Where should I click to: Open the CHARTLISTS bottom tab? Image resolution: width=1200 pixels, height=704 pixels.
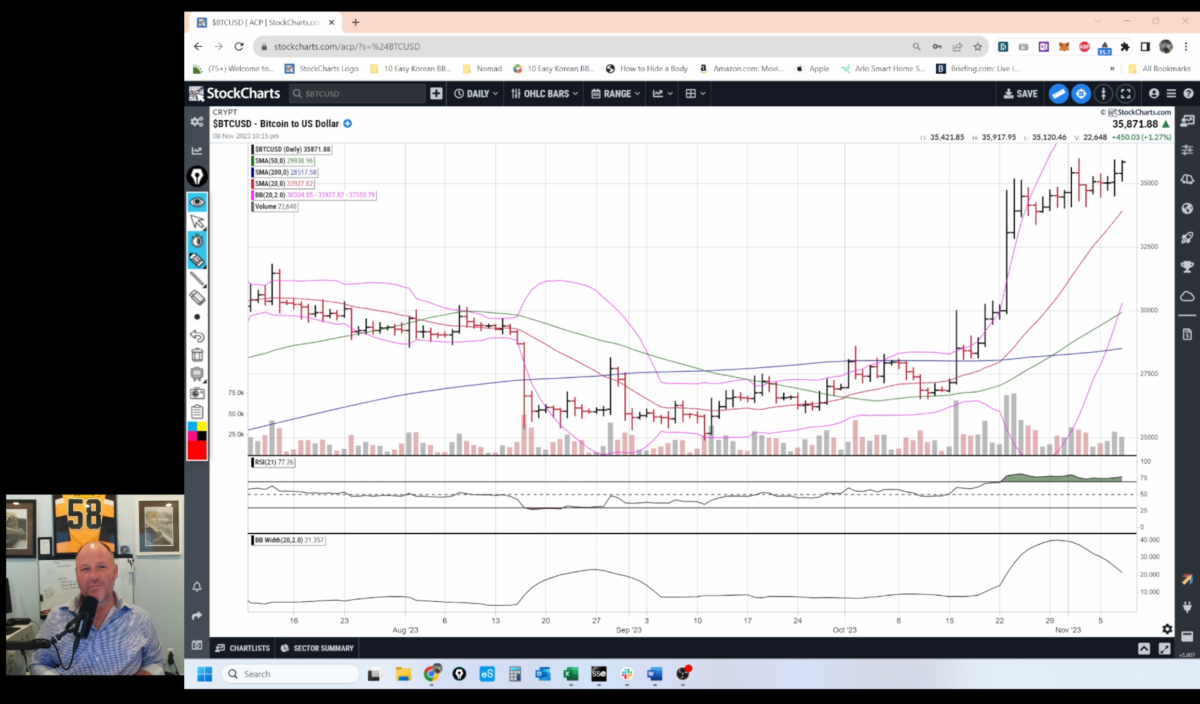coord(242,648)
